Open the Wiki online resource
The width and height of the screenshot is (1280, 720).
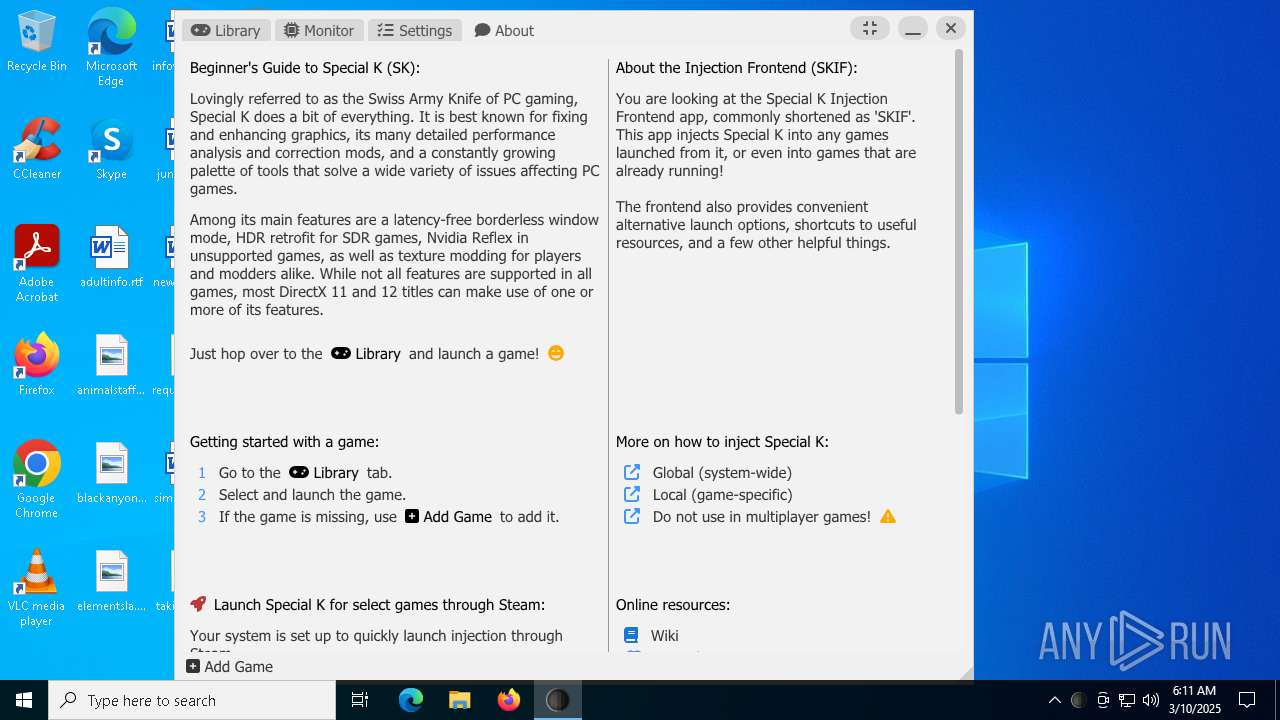point(664,635)
